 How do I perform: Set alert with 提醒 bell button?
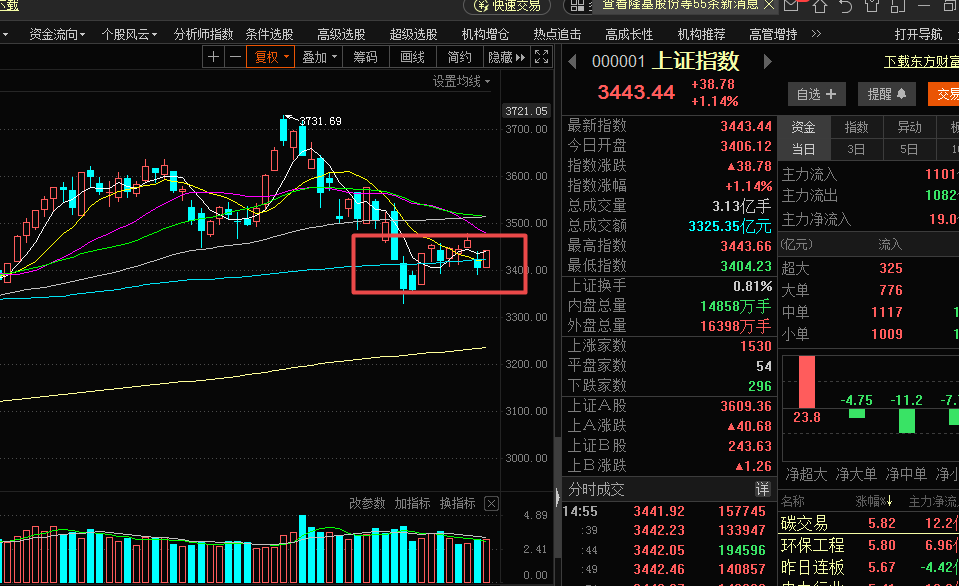[886, 94]
